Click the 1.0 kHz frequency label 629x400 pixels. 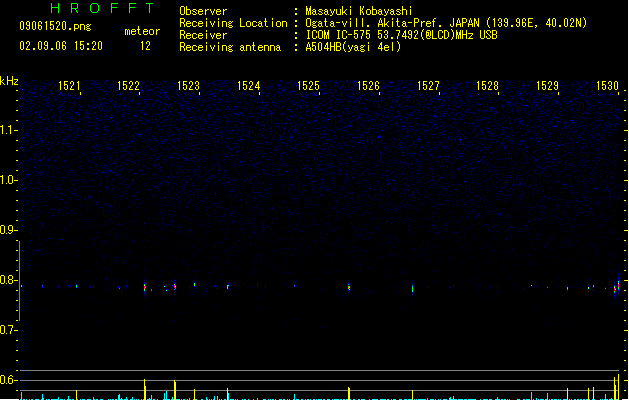click(x=8, y=180)
